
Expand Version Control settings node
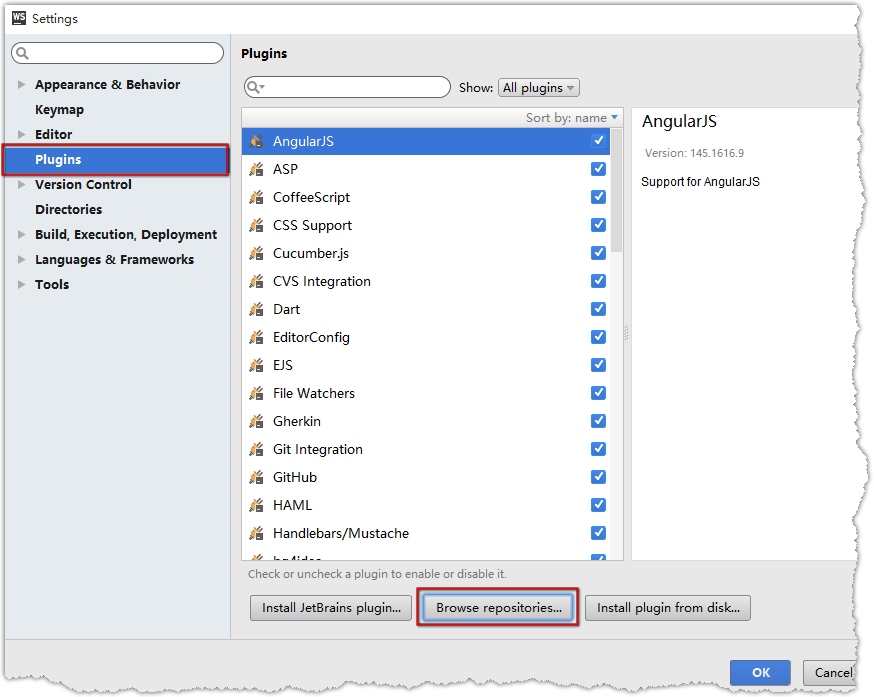pyautogui.click(x=21, y=184)
